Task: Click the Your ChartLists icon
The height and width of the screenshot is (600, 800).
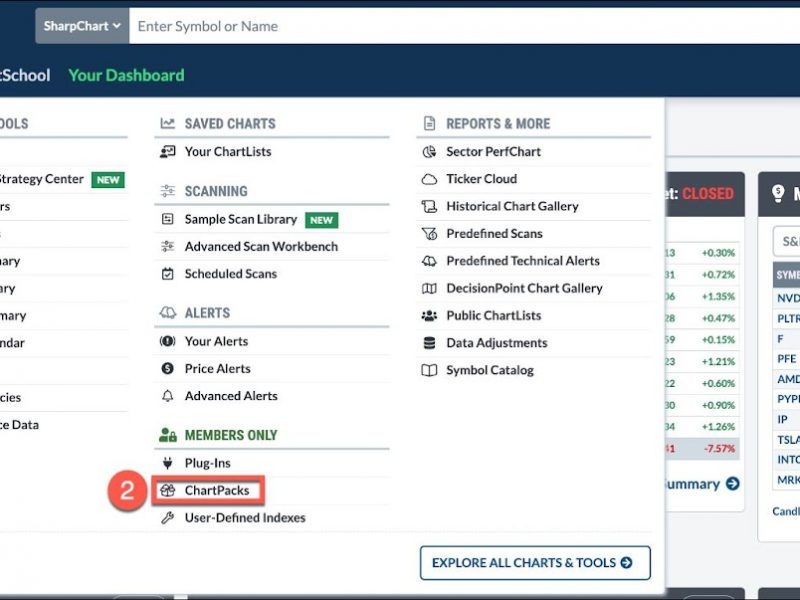Action: click(x=167, y=152)
